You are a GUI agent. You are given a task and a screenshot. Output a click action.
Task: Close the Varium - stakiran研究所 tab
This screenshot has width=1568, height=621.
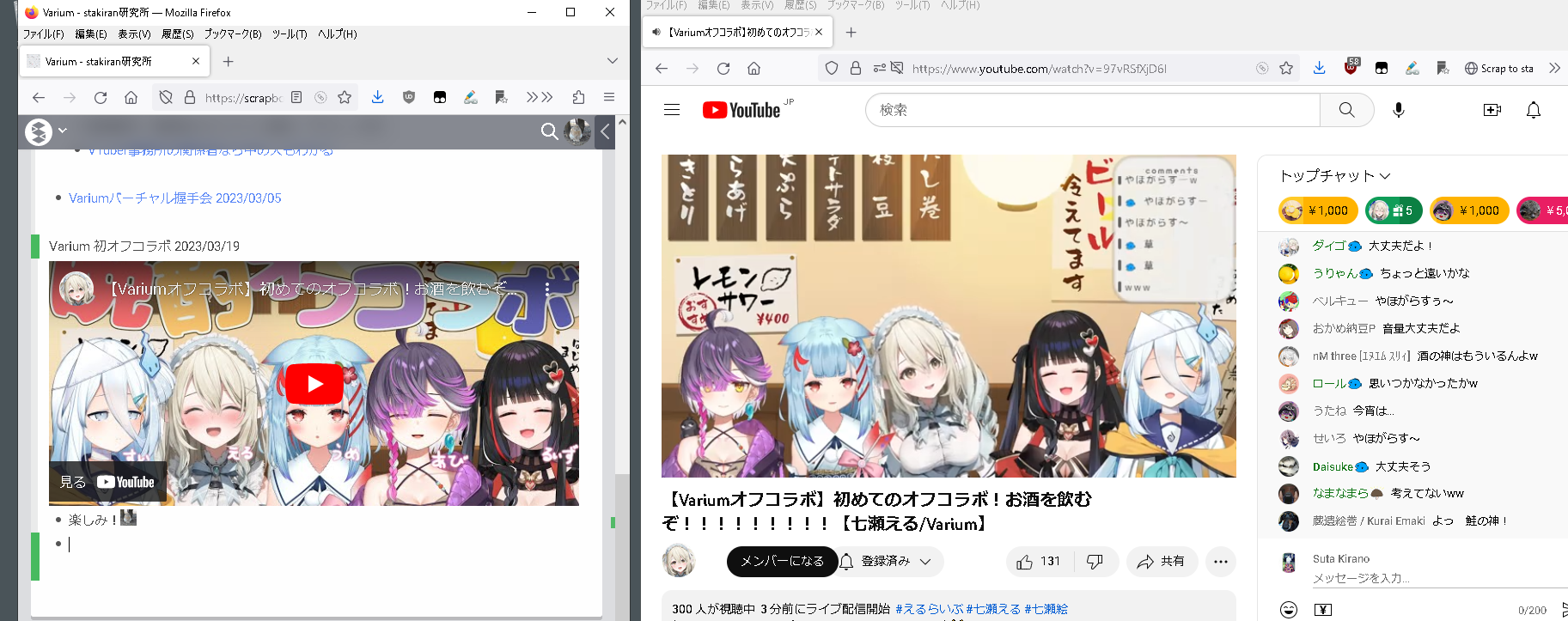[196, 61]
